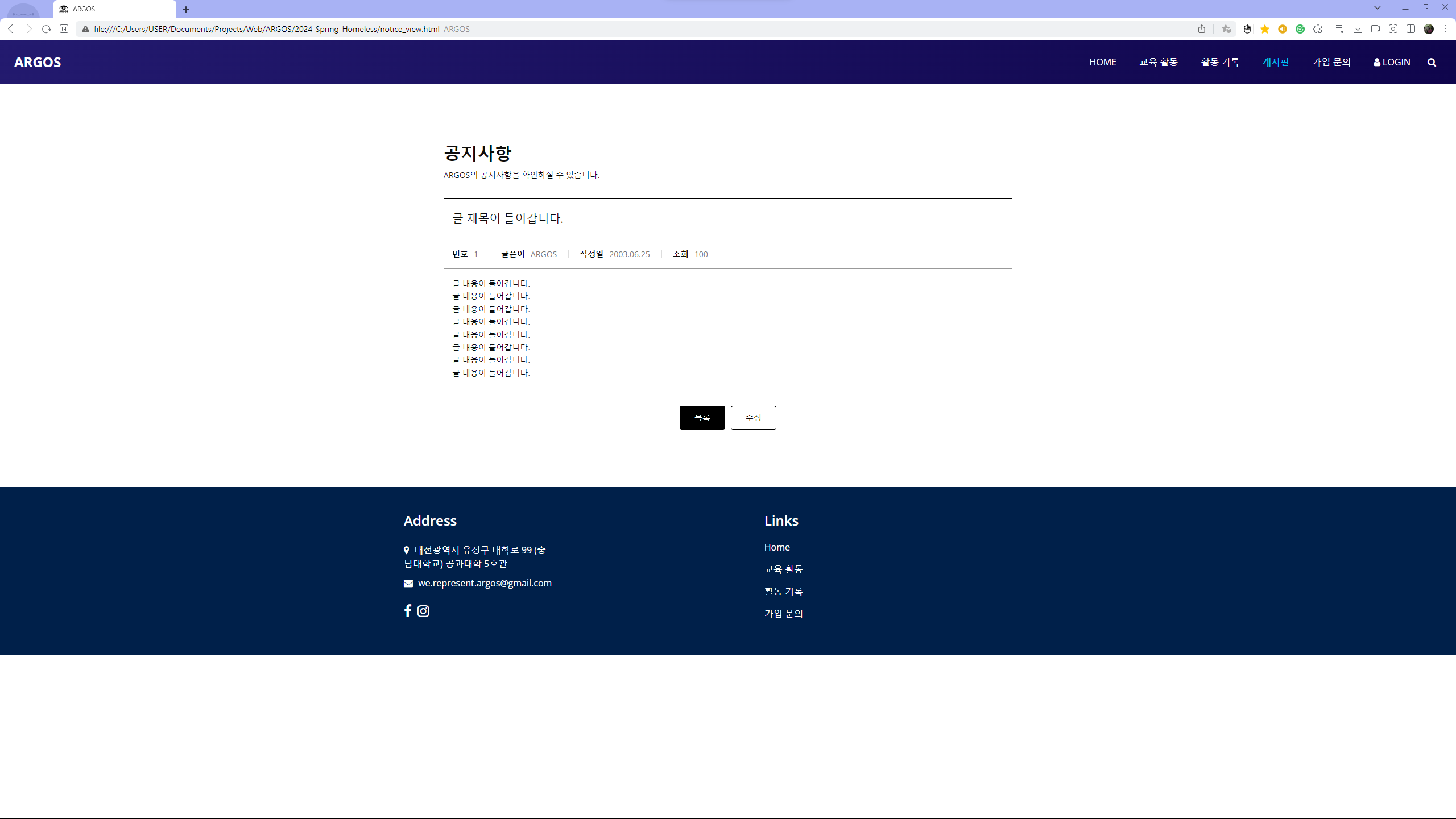Click the share page icon in address bar
Image resolution: width=1456 pixels, height=819 pixels.
(1202, 29)
